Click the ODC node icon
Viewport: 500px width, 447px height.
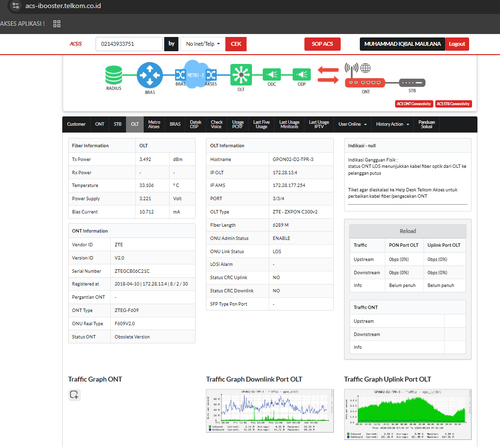pos(272,74)
